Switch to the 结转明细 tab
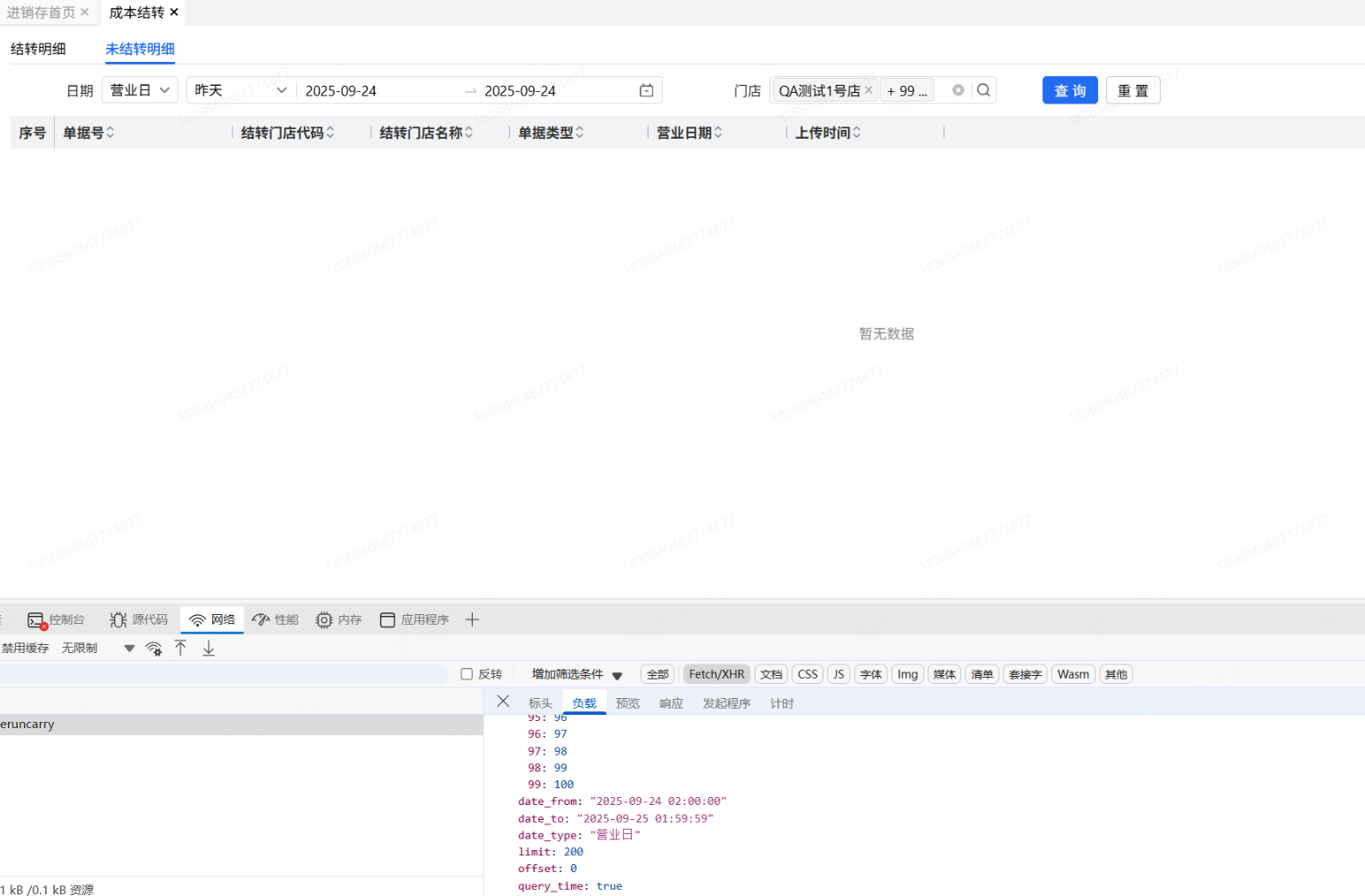 pos(38,49)
